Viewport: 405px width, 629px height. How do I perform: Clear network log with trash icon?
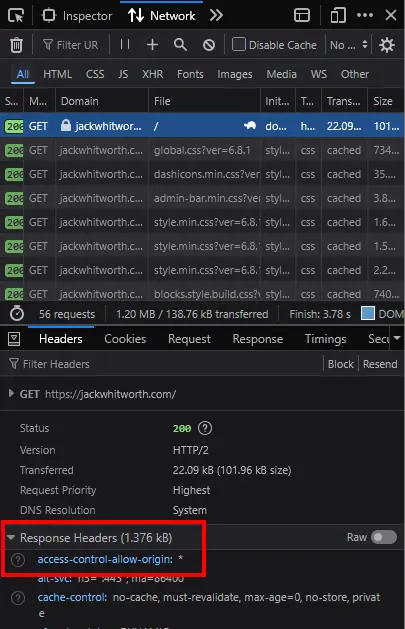16,45
